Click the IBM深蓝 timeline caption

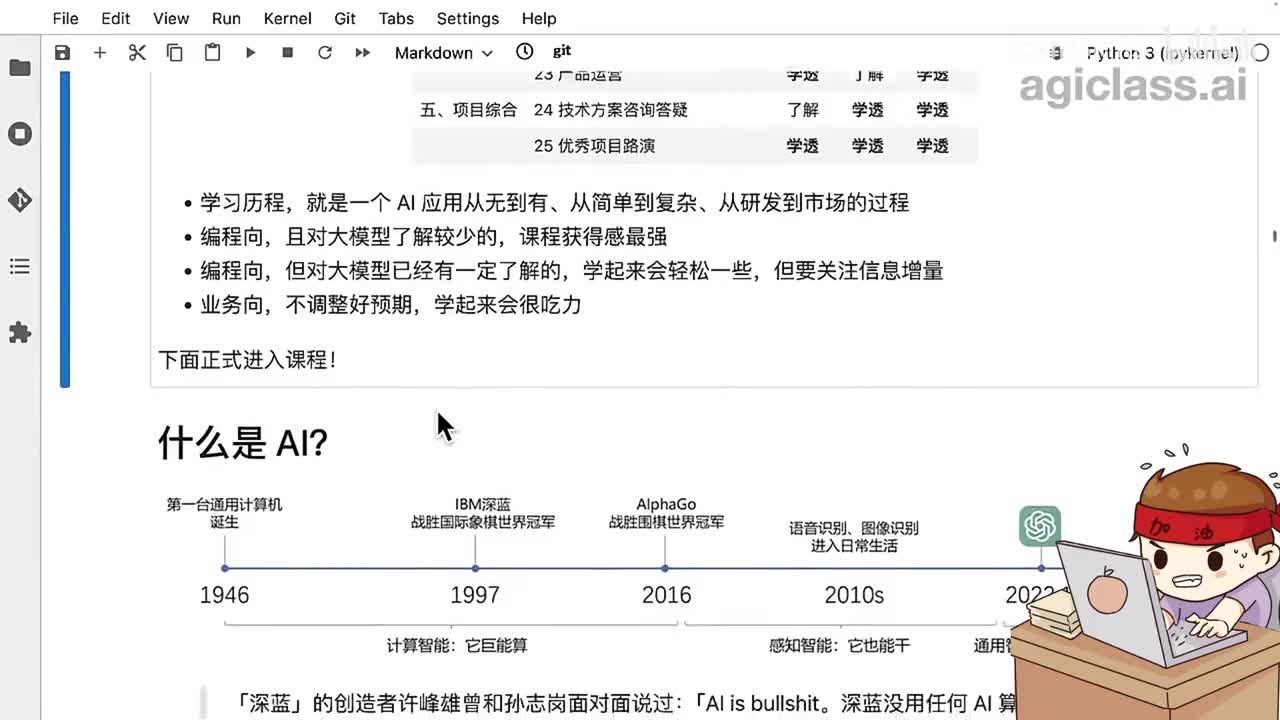click(483, 513)
